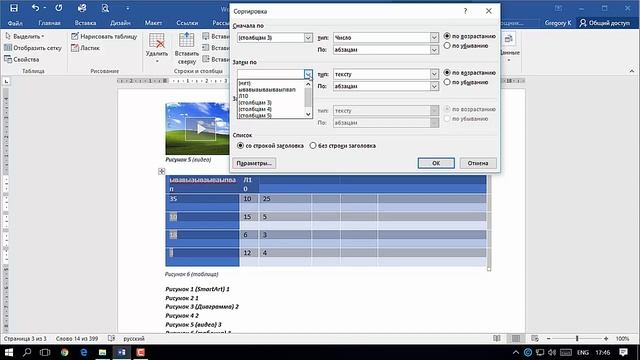
Task: Select first-level по убыванию radio
Action: (x=447, y=46)
